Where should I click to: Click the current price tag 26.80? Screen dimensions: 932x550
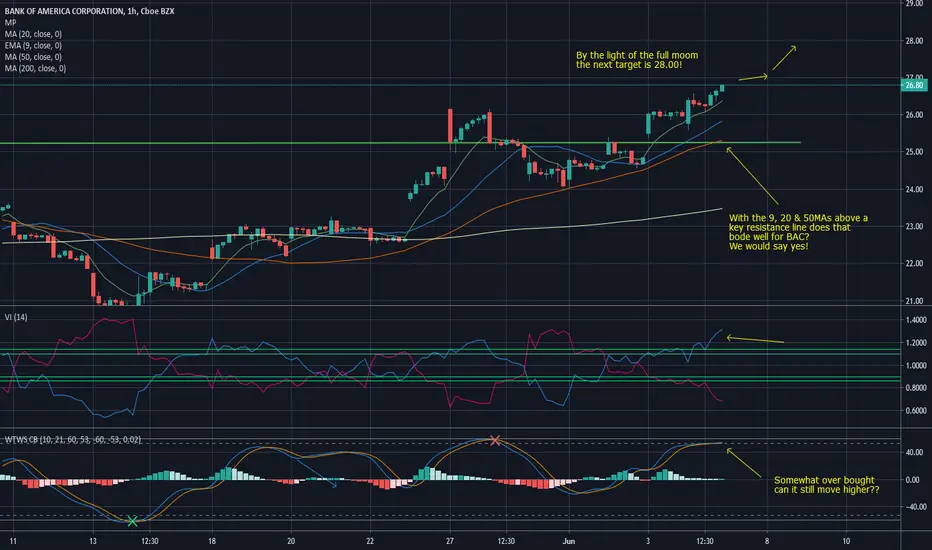pyautogui.click(x=914, y=86)
